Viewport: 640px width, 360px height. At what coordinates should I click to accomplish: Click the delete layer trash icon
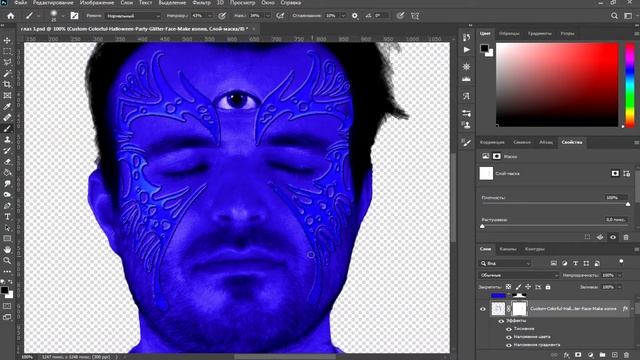[627, 355]
